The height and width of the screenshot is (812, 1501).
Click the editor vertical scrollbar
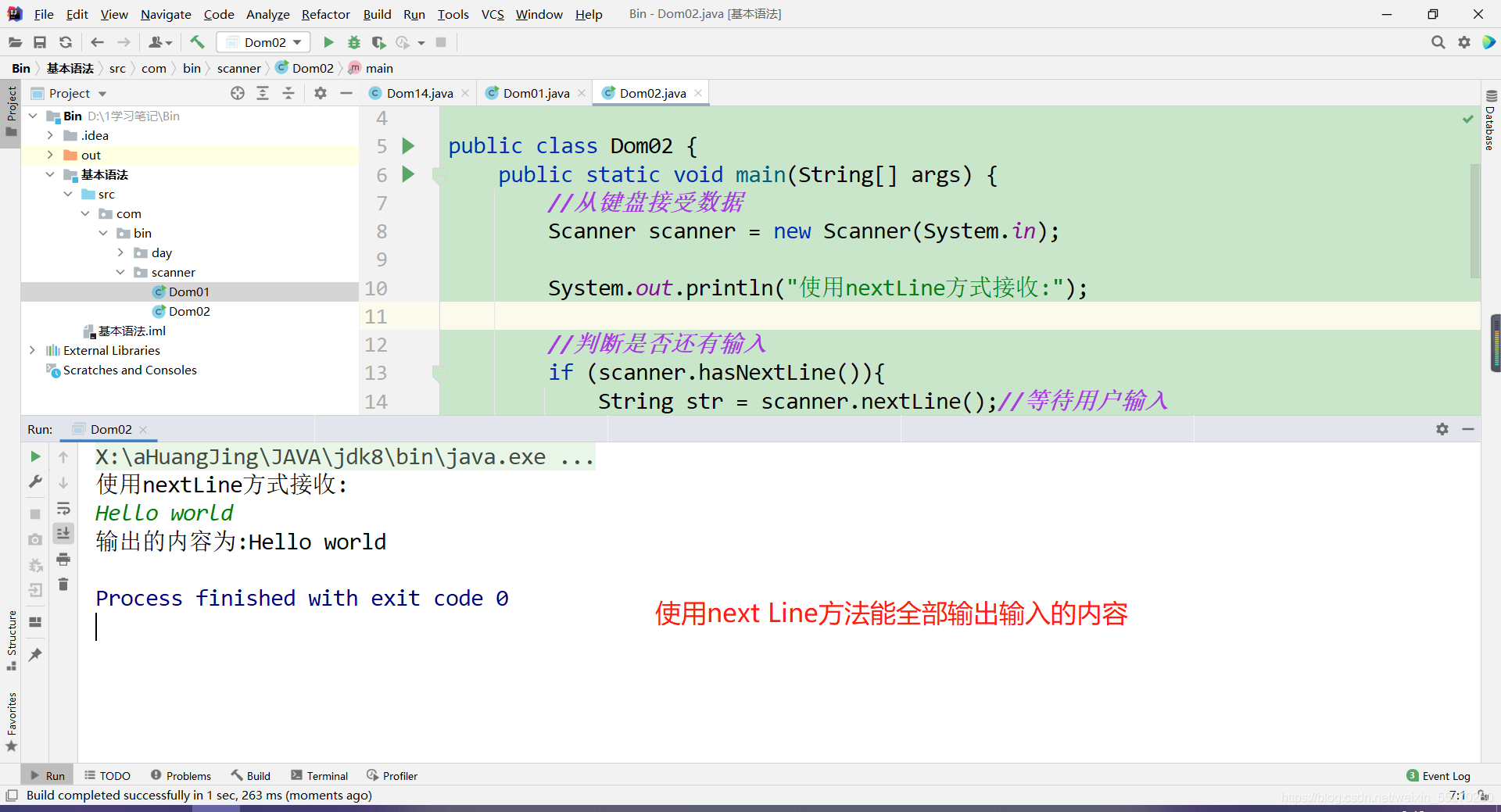pos(1474,220)
